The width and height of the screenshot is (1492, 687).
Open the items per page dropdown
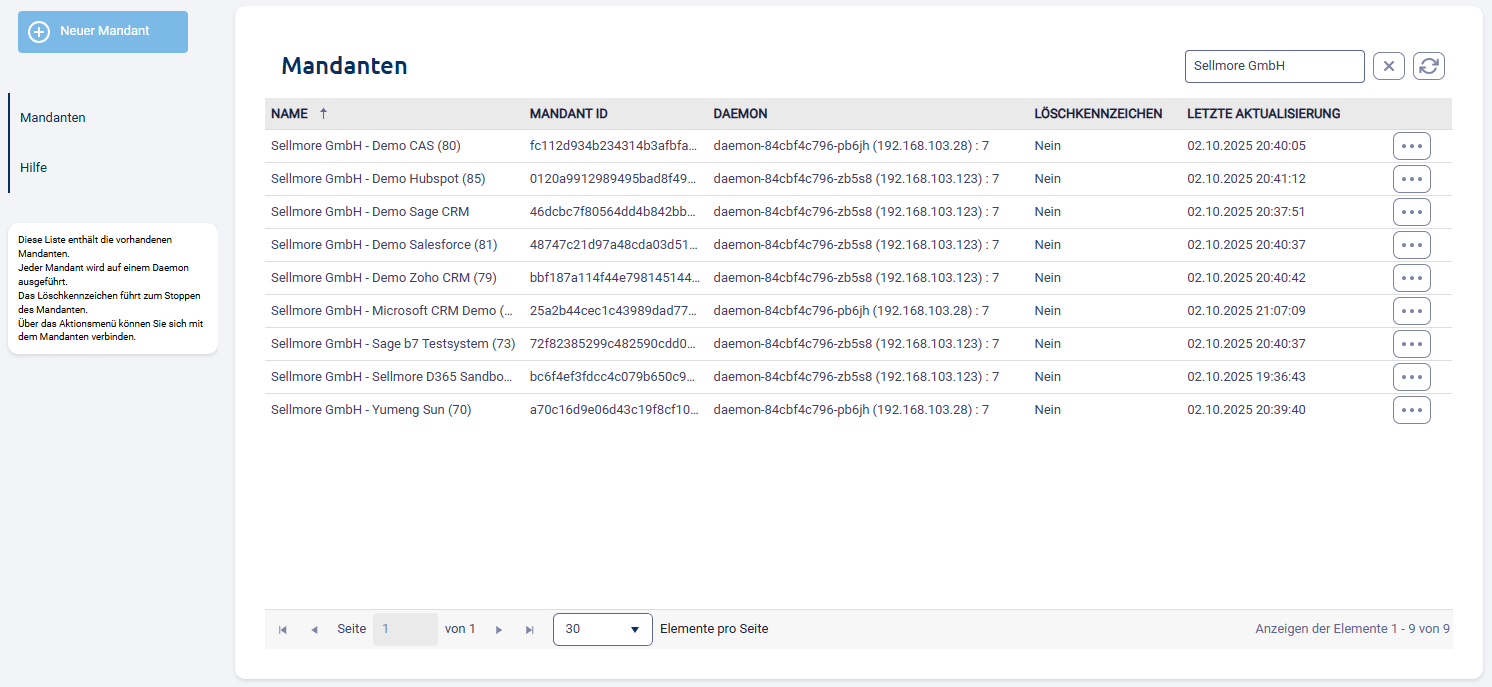pos(602,629)
